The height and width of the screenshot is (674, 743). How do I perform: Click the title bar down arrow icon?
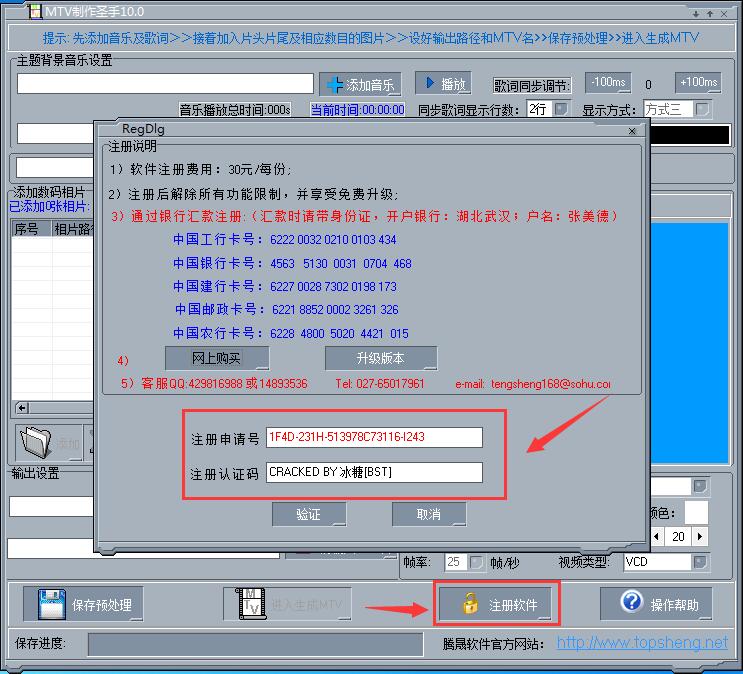point(696,14)
